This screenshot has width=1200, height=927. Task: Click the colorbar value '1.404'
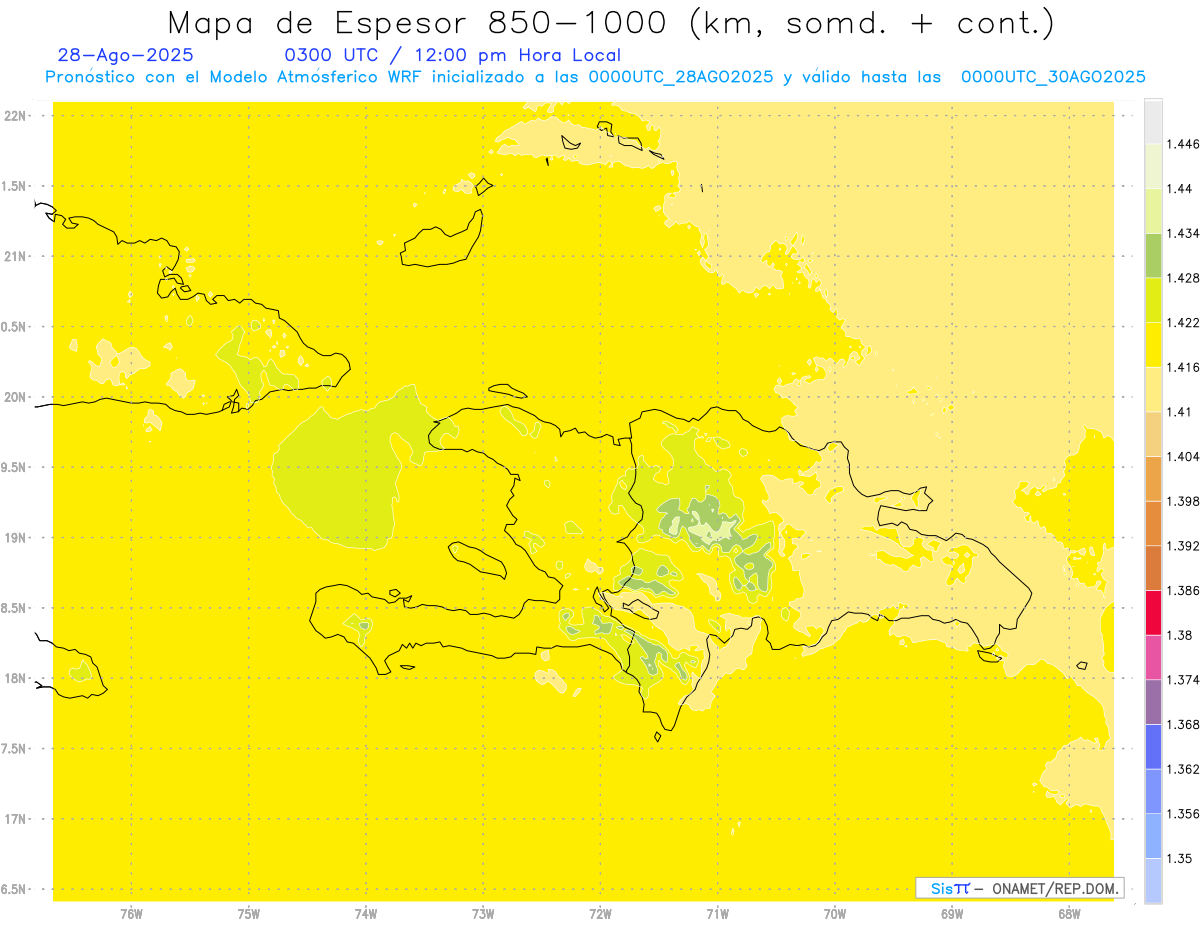(x=1183, y=456)
